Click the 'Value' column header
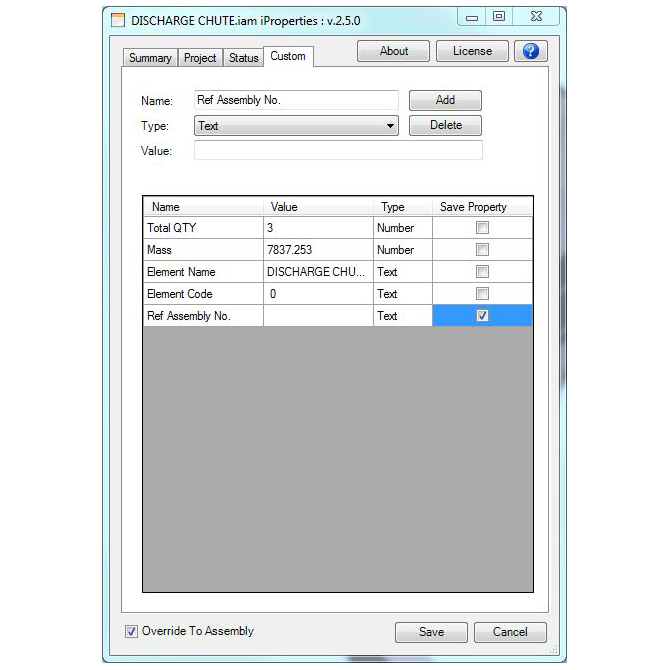This screenshot has width=670, height=670. tap(318, 207)
